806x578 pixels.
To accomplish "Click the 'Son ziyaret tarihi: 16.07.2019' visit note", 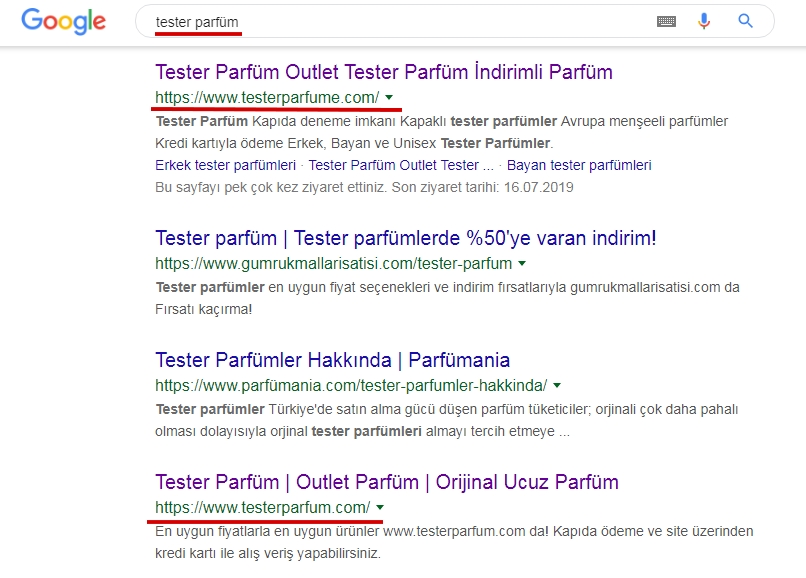I will pyautogui.click(x=482, y=187).
